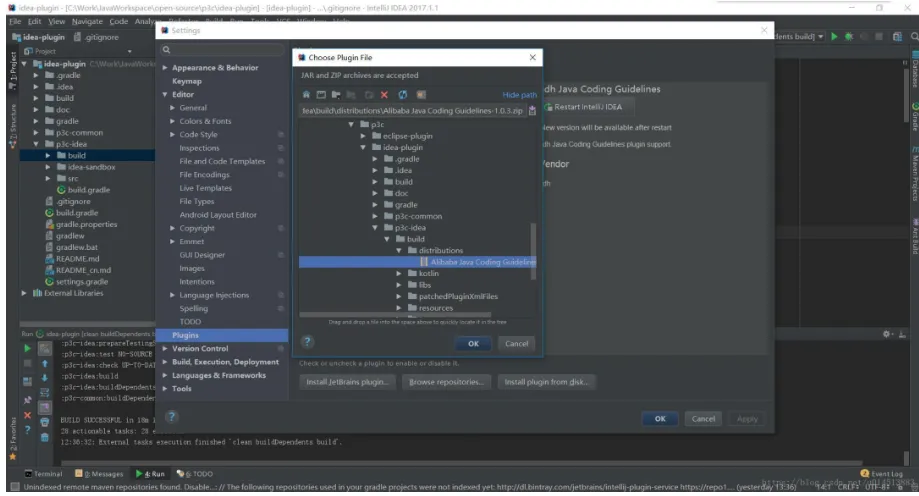Toggle show hidden files icon in file chooser
Viewport: 919px width, 496px height.
pyautogui.click(x=421, y=94)
